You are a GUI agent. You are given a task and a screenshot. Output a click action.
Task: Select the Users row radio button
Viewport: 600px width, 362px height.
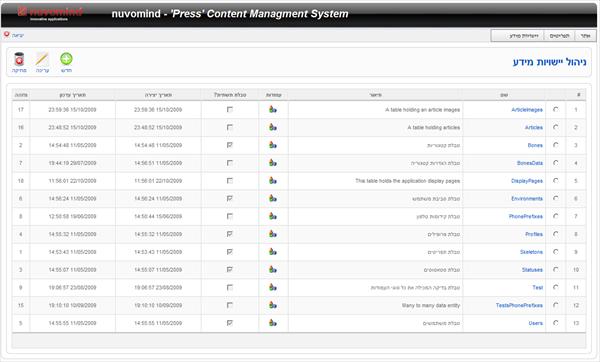pos(556,323)
